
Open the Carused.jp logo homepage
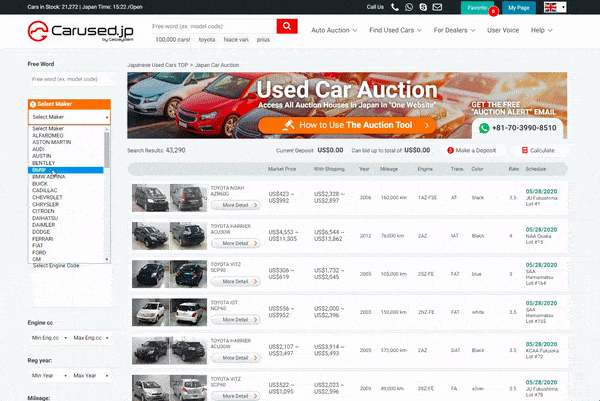(x=80, y=31)
